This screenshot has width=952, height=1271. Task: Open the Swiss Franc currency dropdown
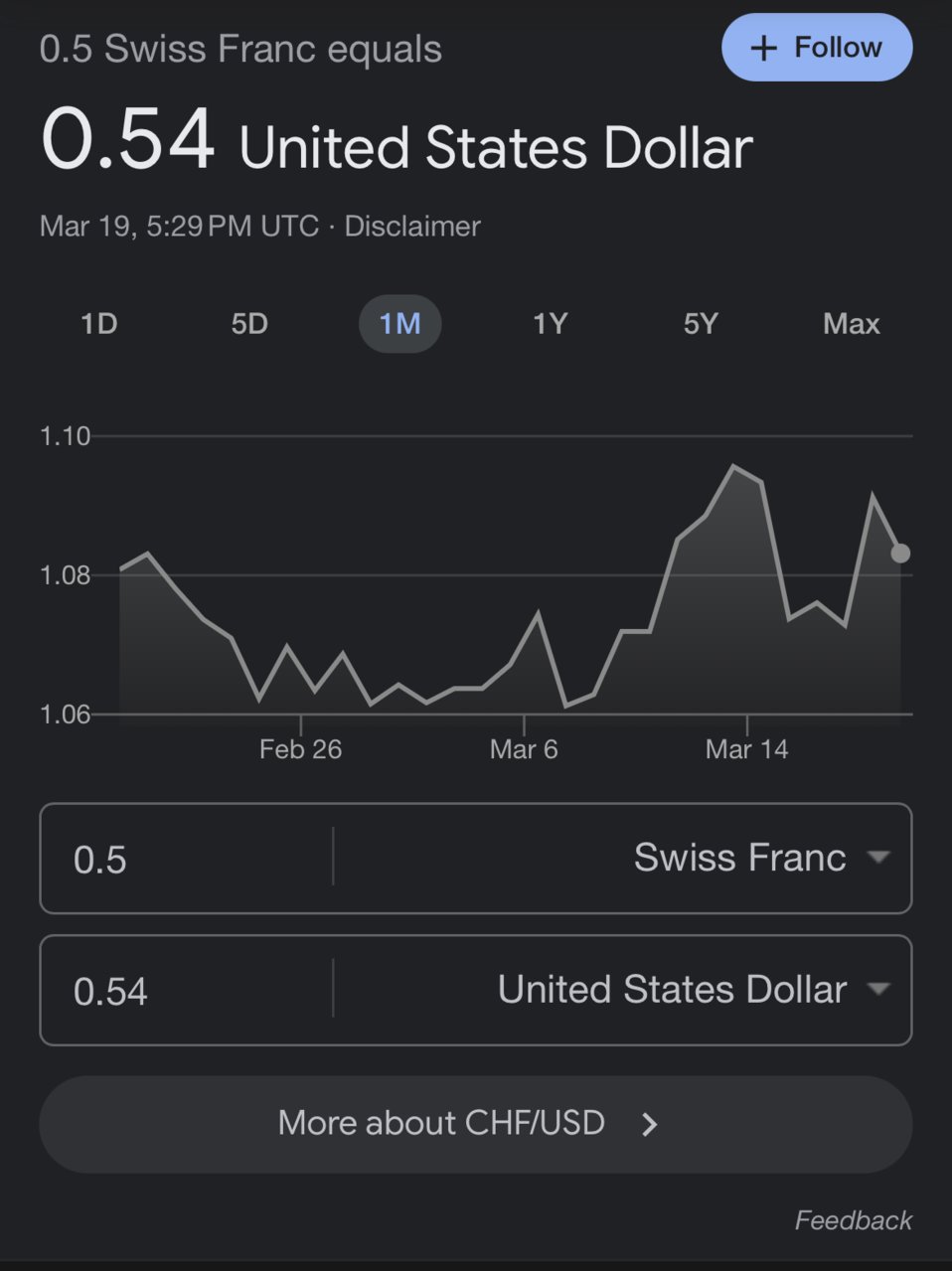pos(761,858)
